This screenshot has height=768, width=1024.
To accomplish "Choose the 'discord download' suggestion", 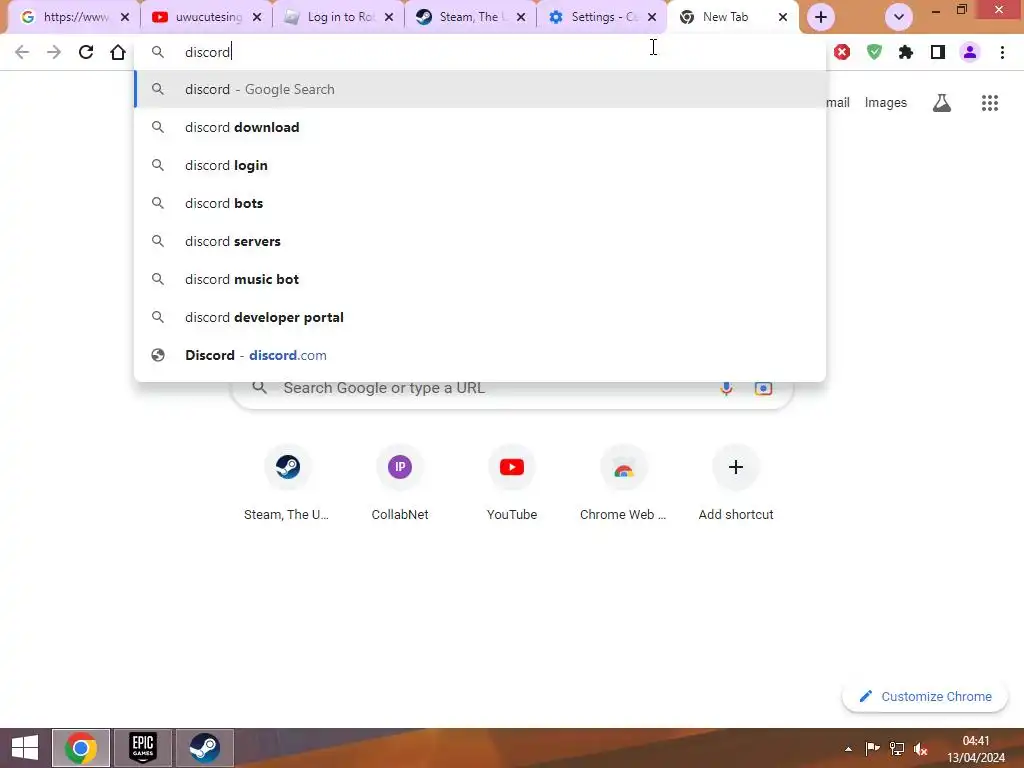I will coord(480,127).
